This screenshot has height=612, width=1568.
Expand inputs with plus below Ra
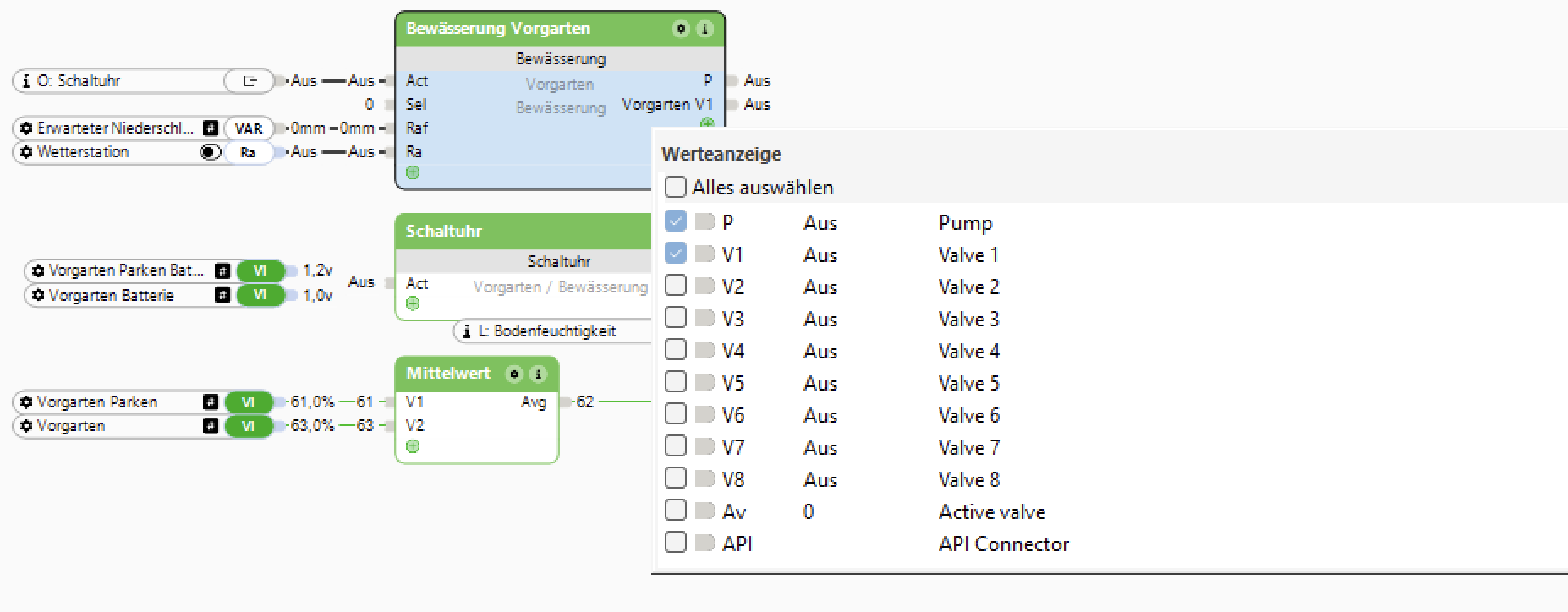(x=413, y=173)
